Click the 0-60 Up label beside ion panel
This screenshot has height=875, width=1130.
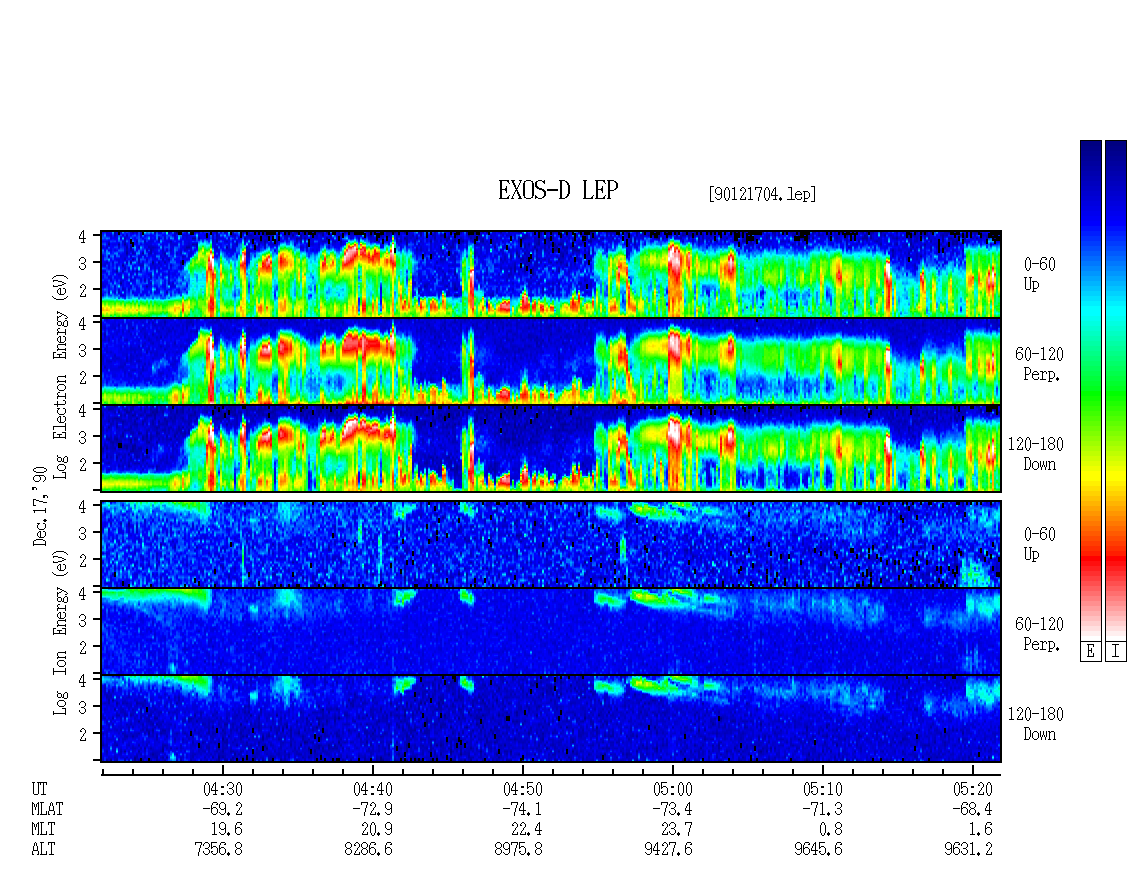pos(1039,544)
